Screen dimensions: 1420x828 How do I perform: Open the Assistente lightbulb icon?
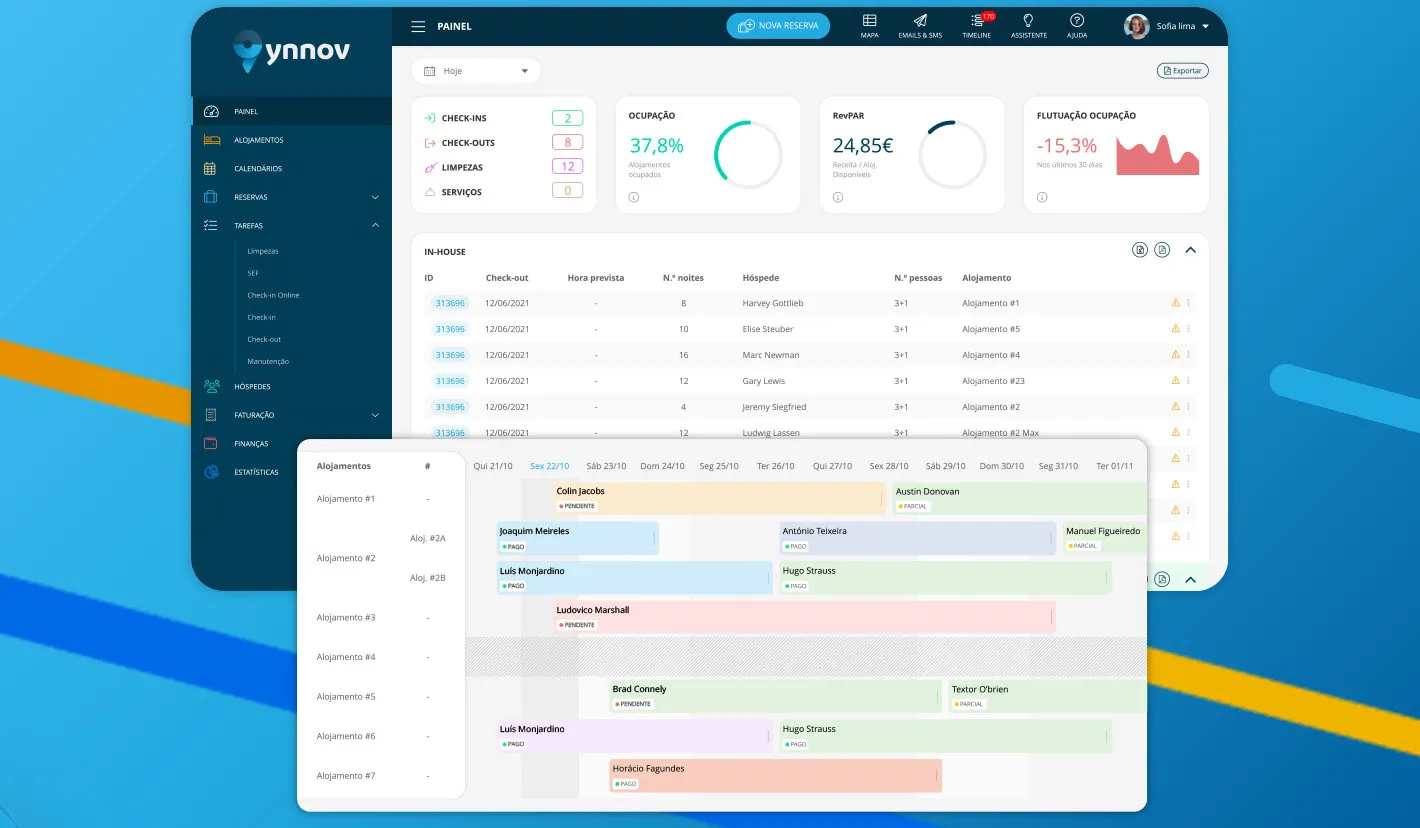pyautogui.click(x=1029, y=26)
